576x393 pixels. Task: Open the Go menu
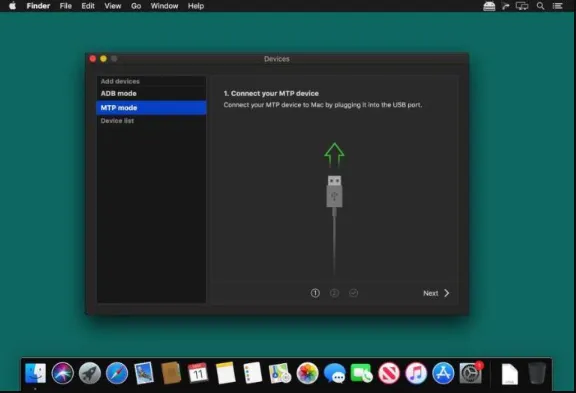pyautogui.click(x=136, y=6)
